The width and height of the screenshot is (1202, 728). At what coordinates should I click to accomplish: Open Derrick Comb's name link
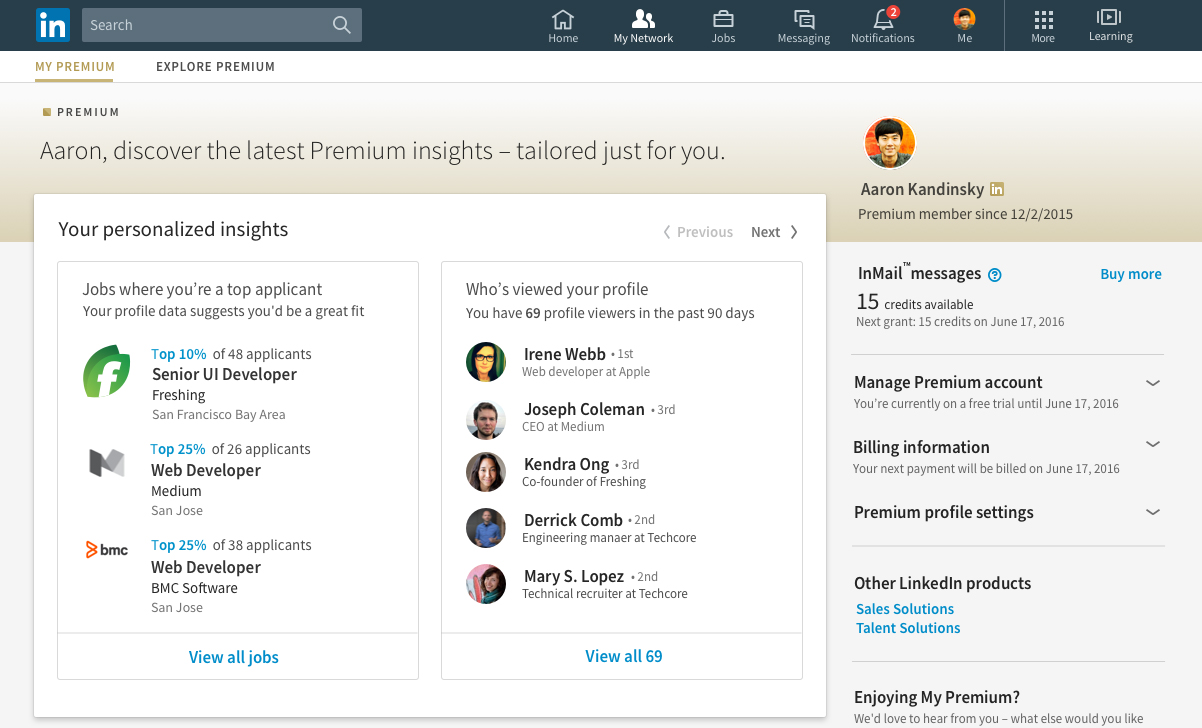click(x=573, y=520)
